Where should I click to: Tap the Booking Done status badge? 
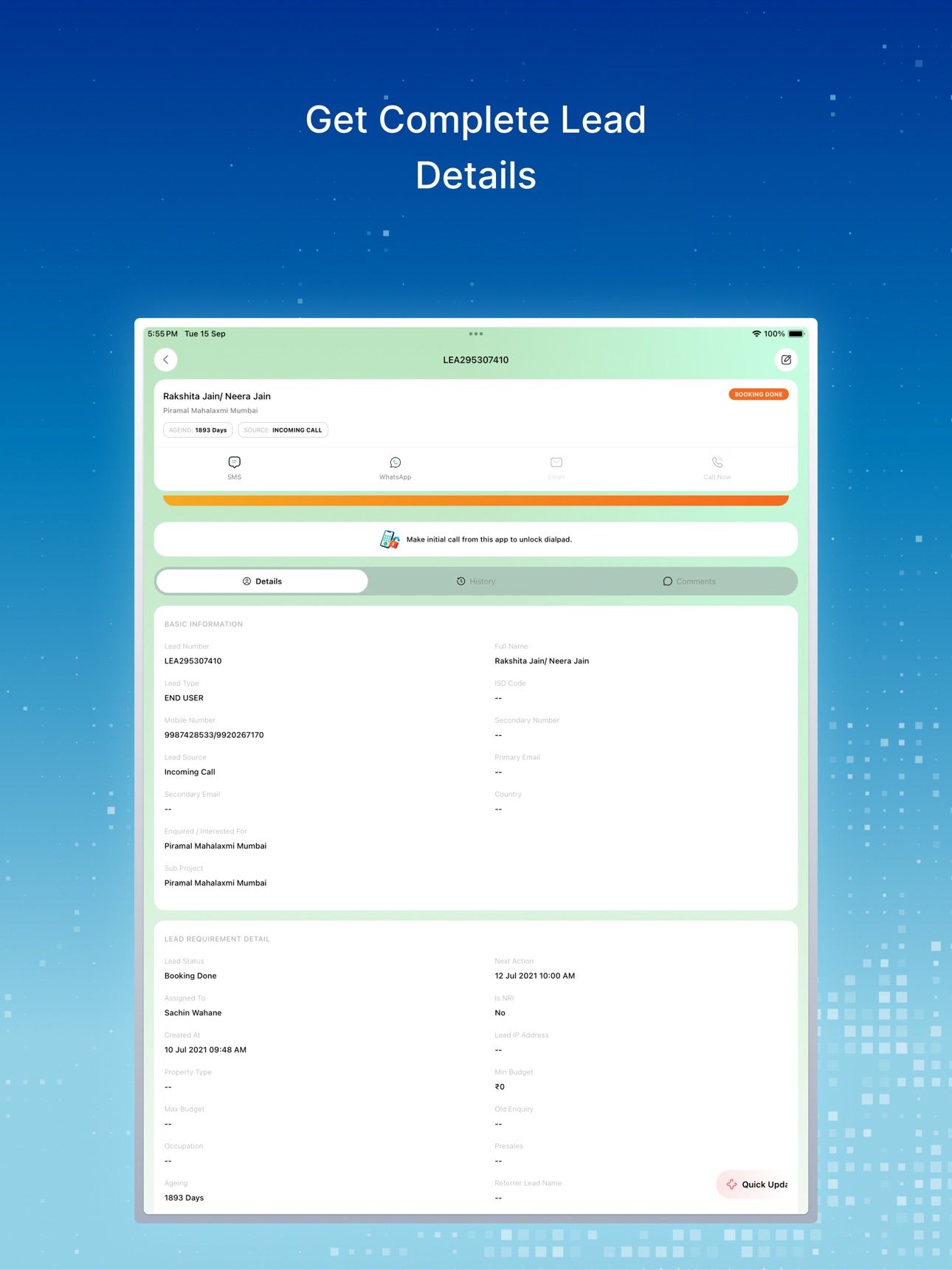pyautogui.click(x=759, y=395)
